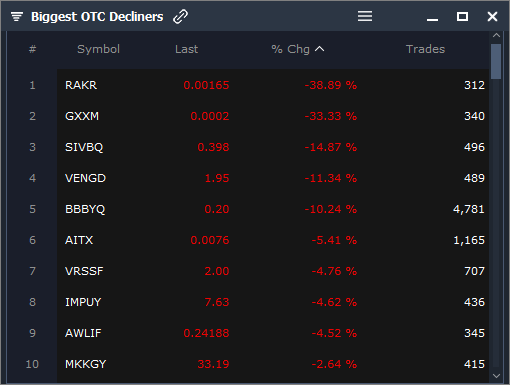
Task: Maximize the Biggest OTC Decliners window
Action: pos(462,16)
